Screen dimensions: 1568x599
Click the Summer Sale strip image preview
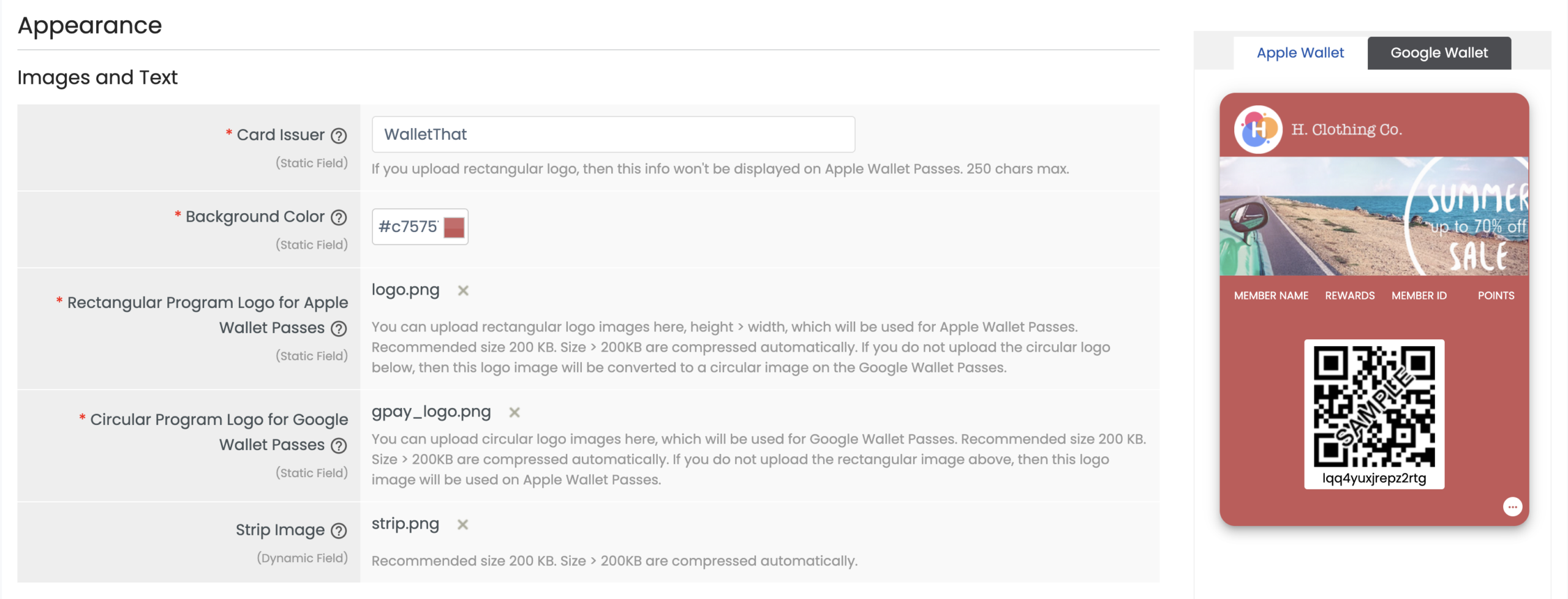[1373, 216]
